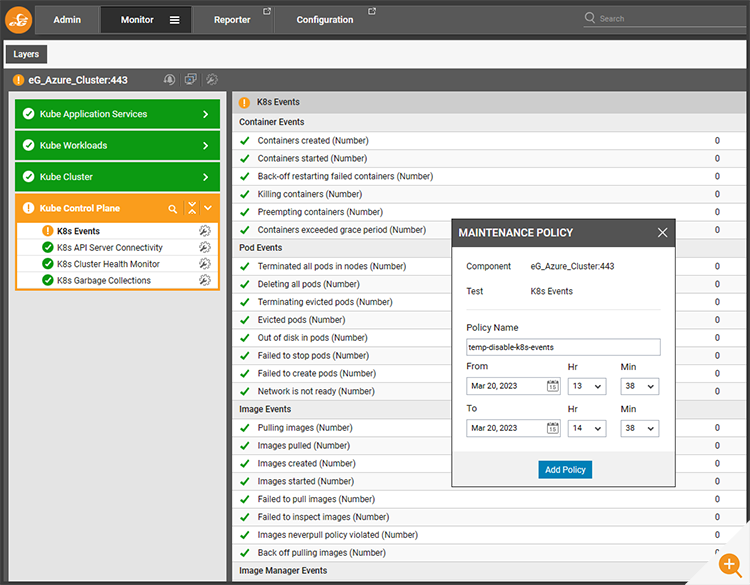Click the wrench gear icon beside cluster name
Viewport: 750px width, 585px height.
pos(212,79)
